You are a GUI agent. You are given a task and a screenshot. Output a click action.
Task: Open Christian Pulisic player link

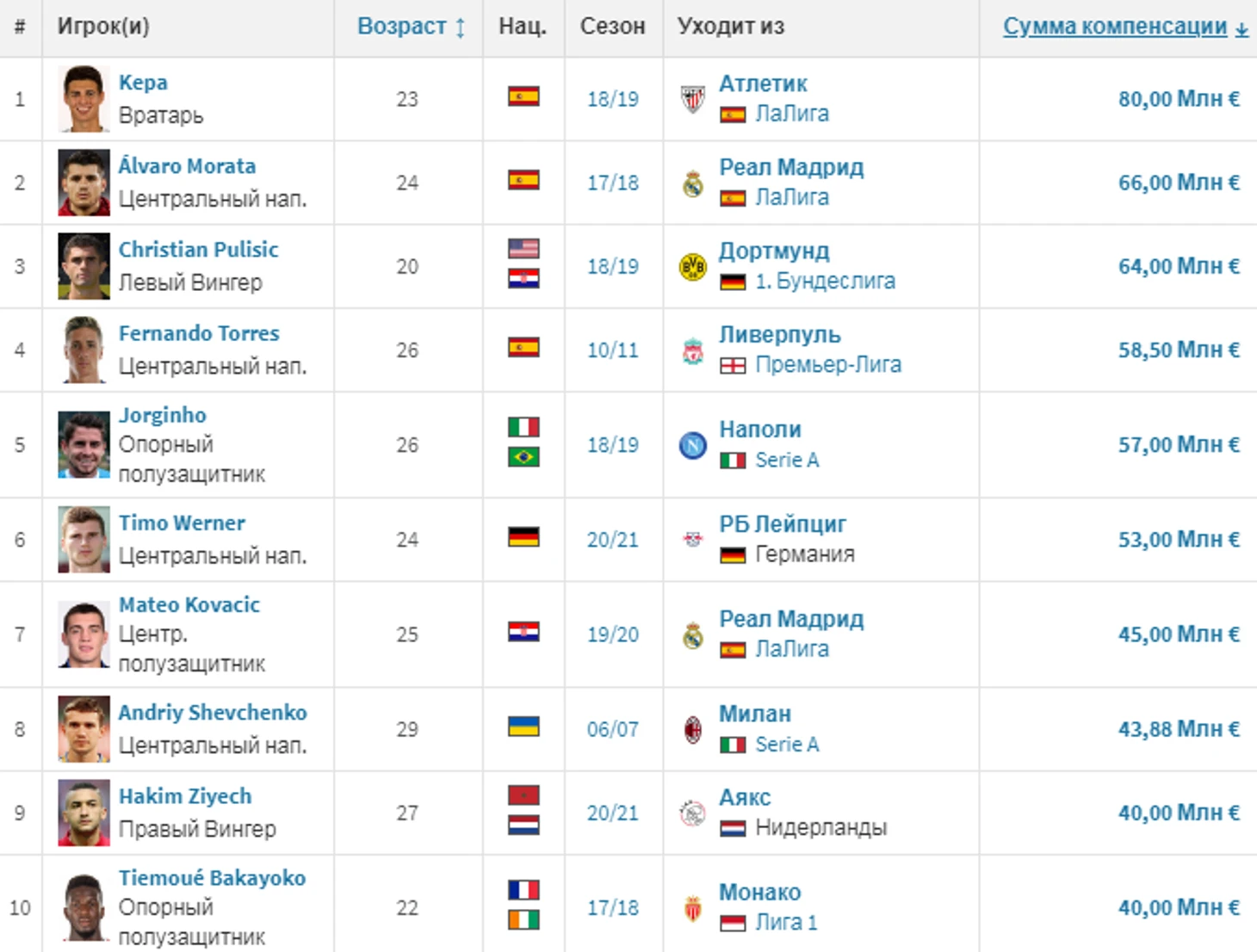click(198, 250)
